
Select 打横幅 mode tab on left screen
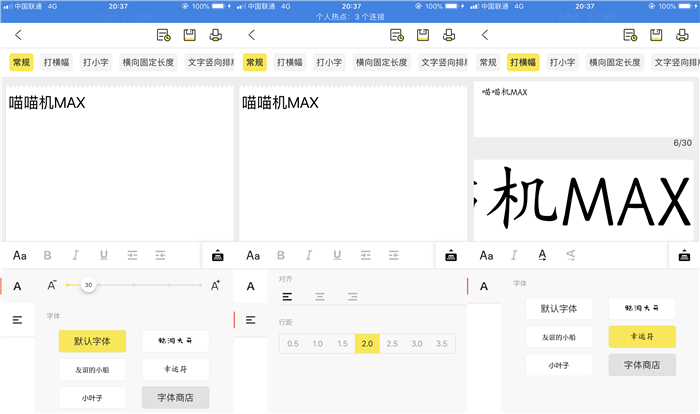click(56, 62)
